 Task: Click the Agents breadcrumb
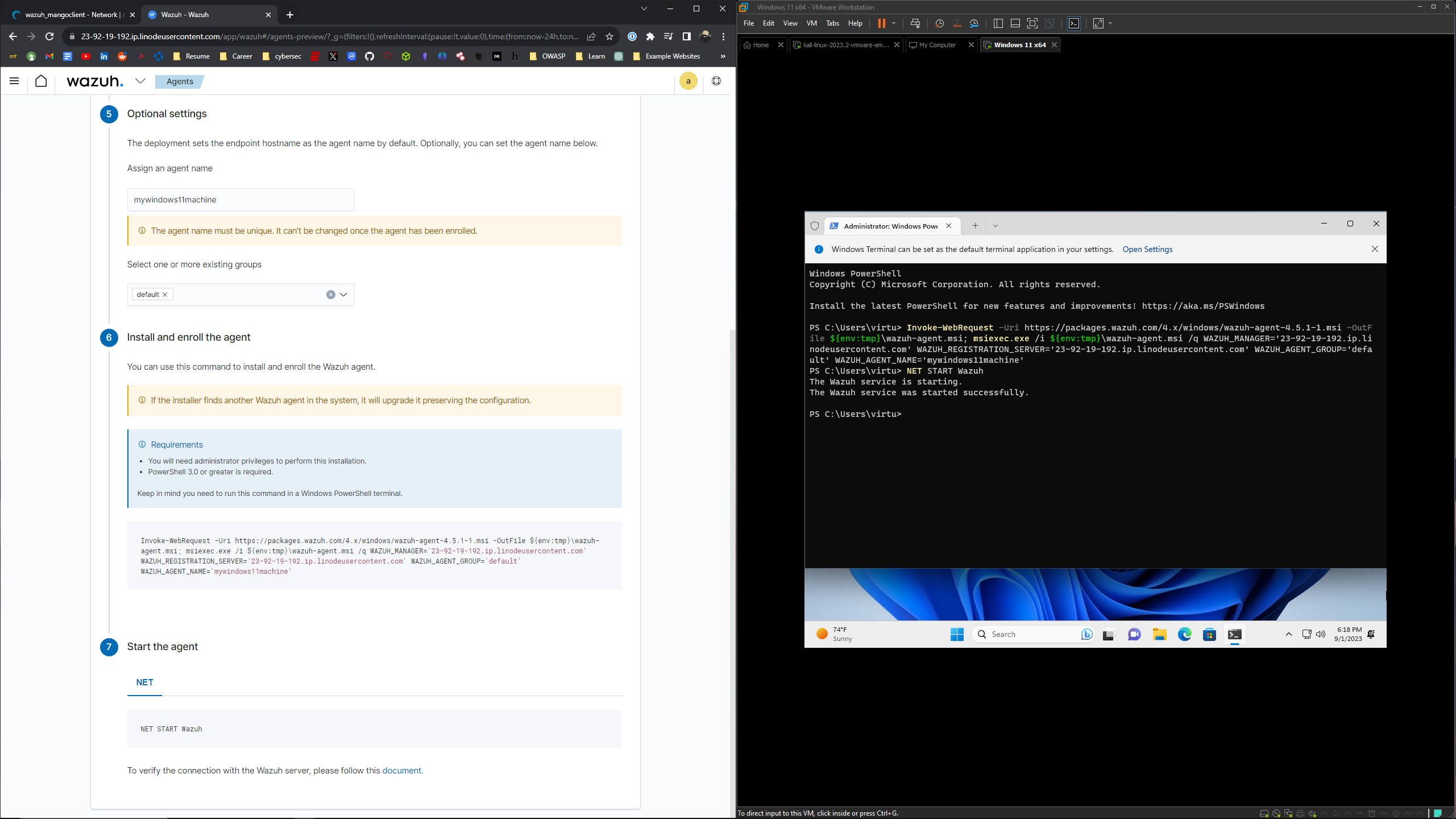pos(180,81)
